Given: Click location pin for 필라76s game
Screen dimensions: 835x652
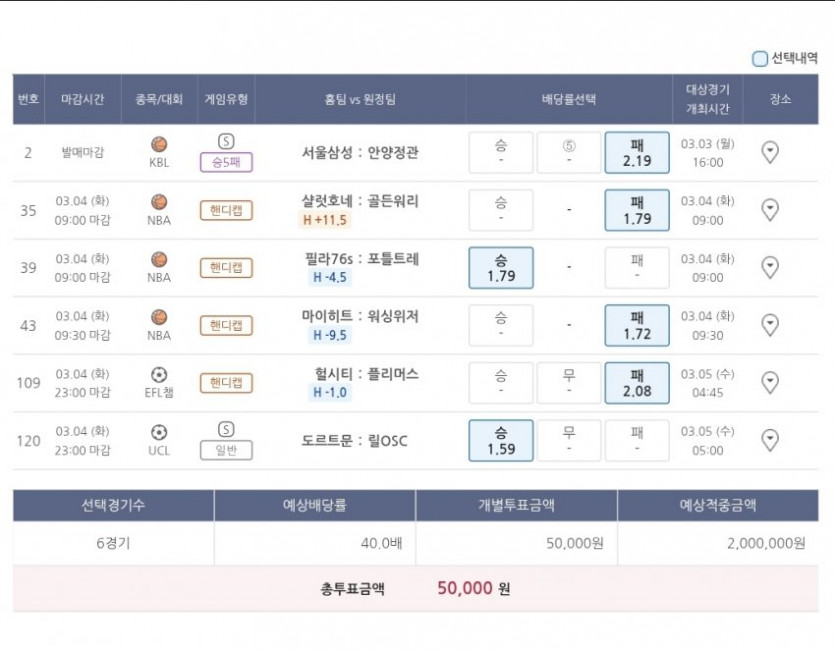Looking at the screenshot, I should point(770,267).
